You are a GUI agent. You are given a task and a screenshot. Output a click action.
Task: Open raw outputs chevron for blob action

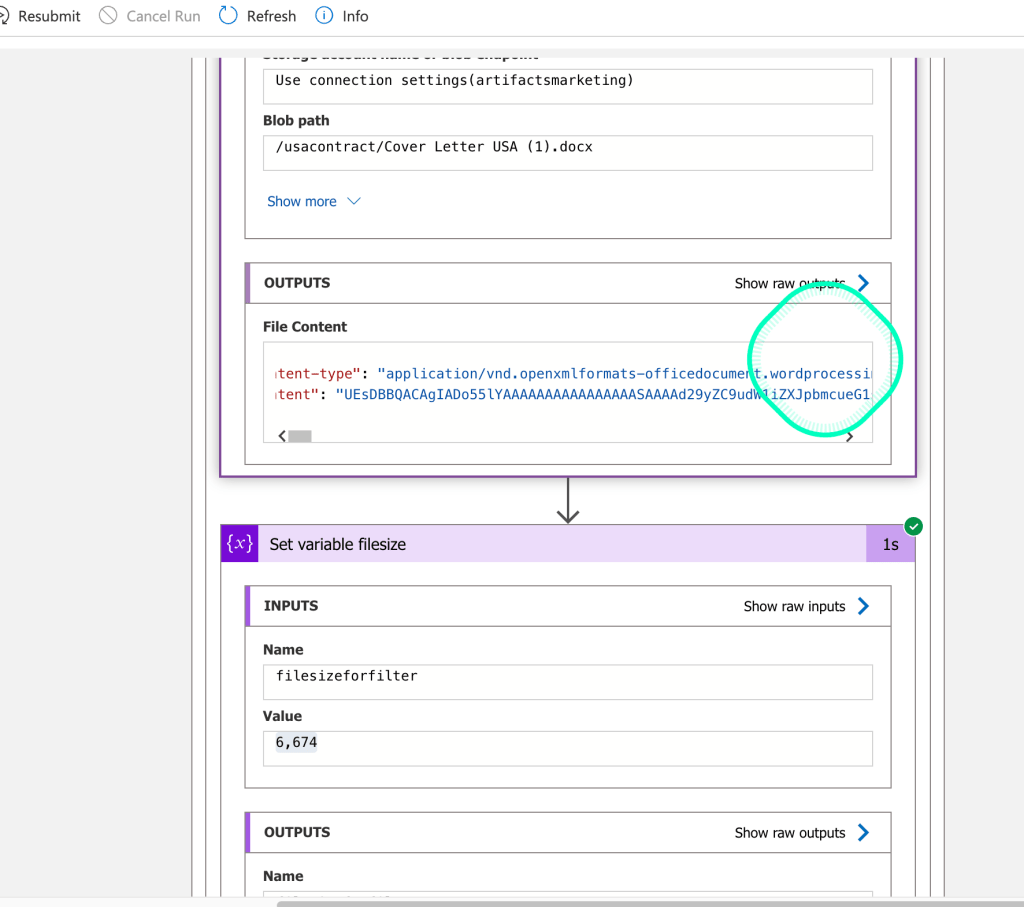click(863, 283)
